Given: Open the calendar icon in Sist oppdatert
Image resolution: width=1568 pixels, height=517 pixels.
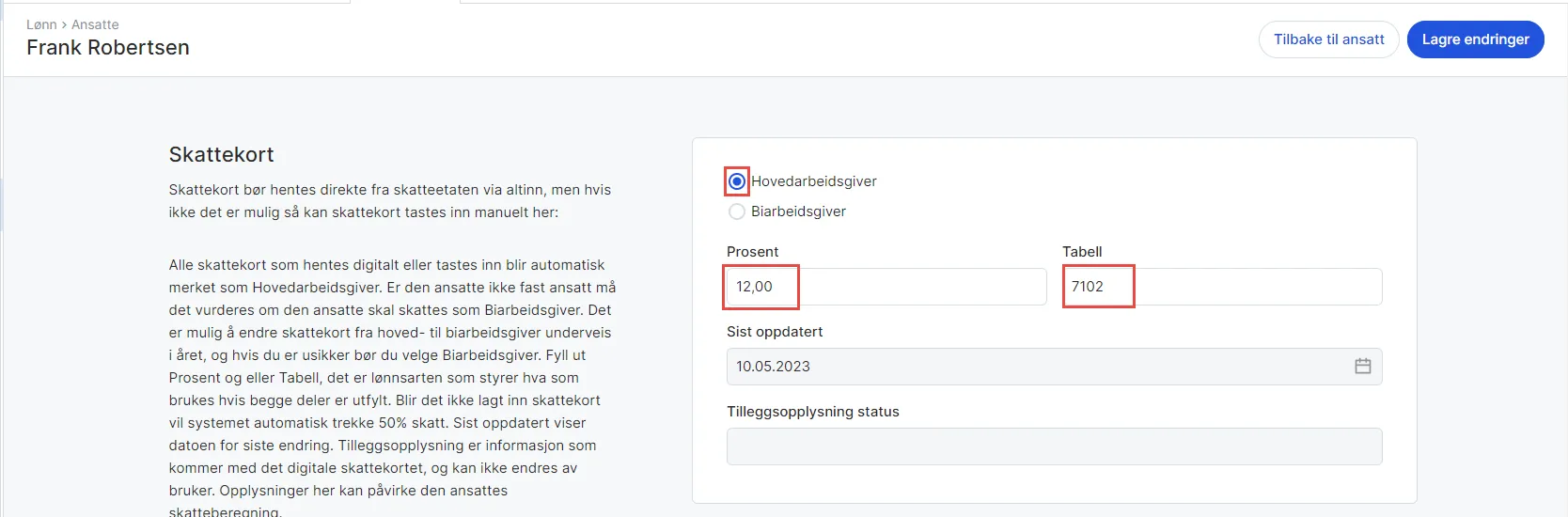Looking at the screenshot, I should tap(1362, 367).
